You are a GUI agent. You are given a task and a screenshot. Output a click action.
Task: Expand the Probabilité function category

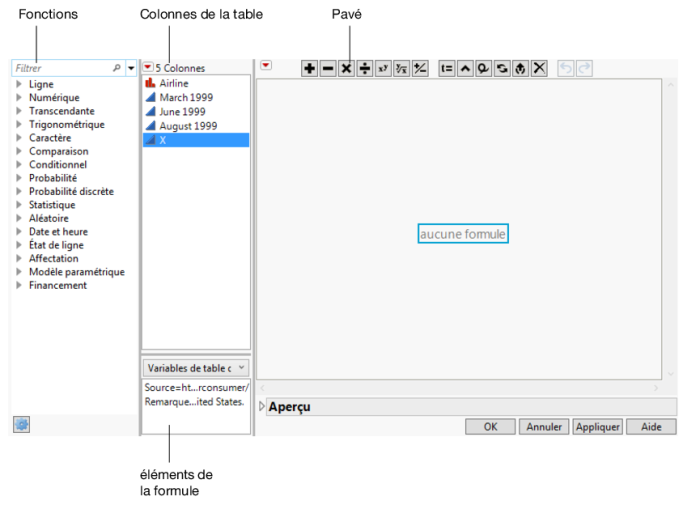[19, 178]
